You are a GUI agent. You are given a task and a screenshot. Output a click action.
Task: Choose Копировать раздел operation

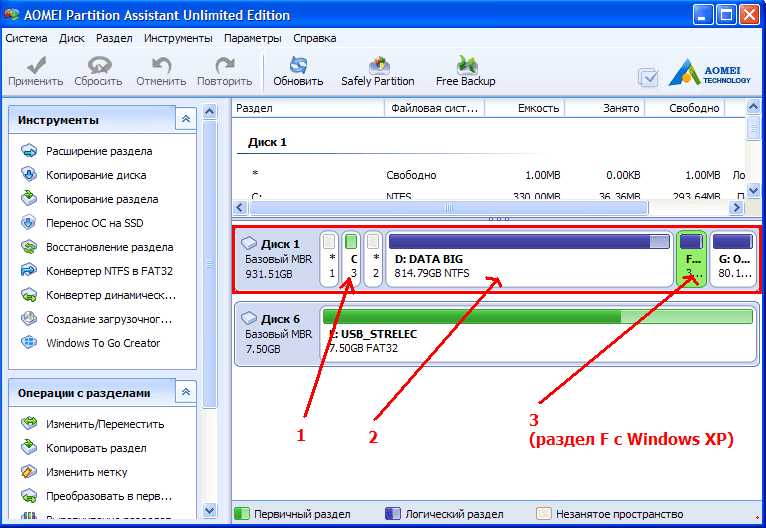tap(84, 447)
